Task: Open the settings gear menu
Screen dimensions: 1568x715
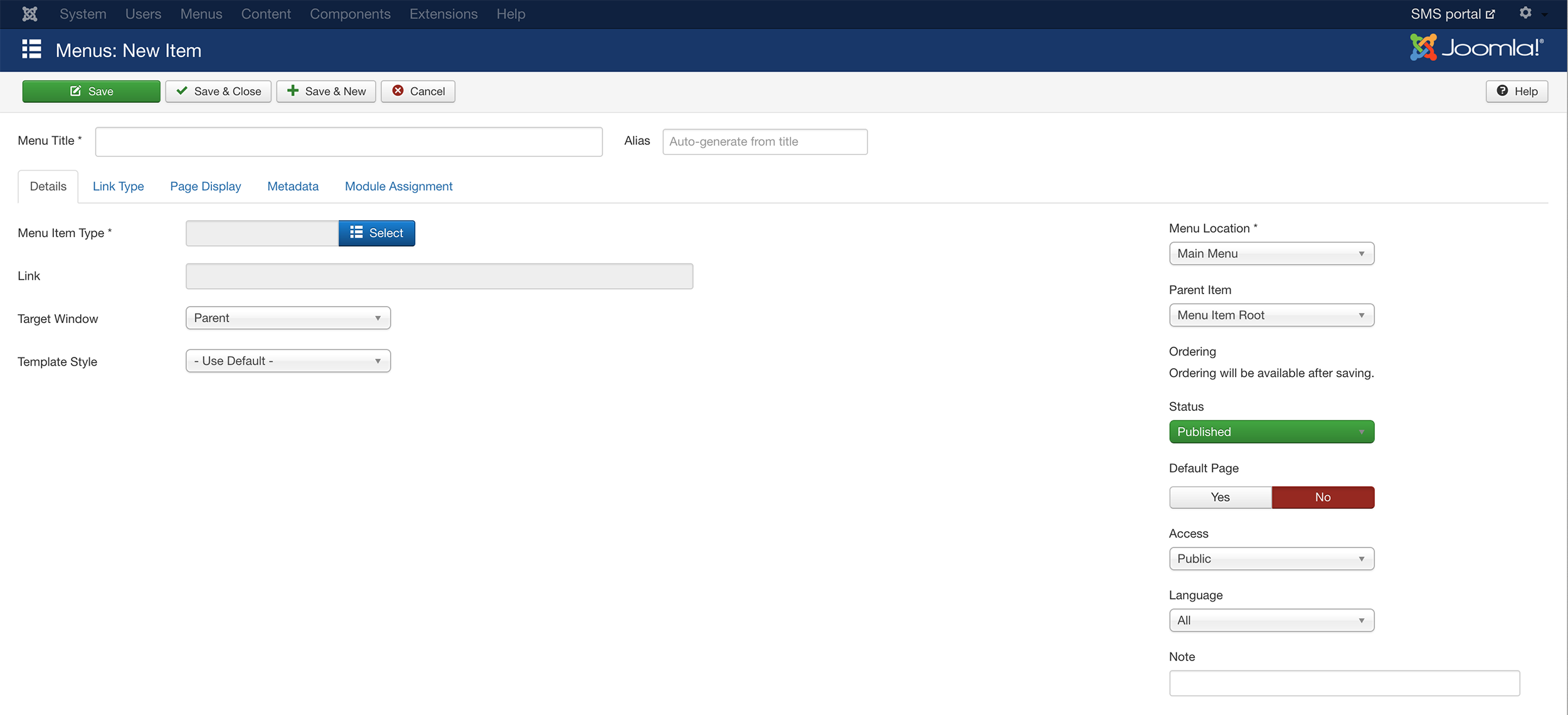Action: coord(1526,13)
